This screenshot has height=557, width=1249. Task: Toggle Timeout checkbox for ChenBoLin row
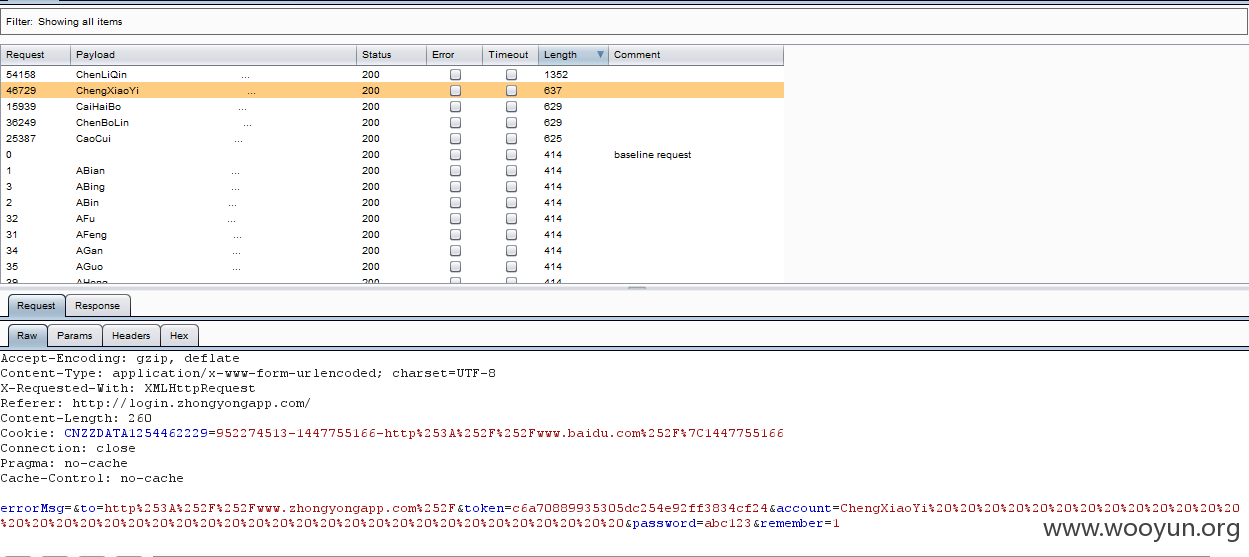(511, 123)
